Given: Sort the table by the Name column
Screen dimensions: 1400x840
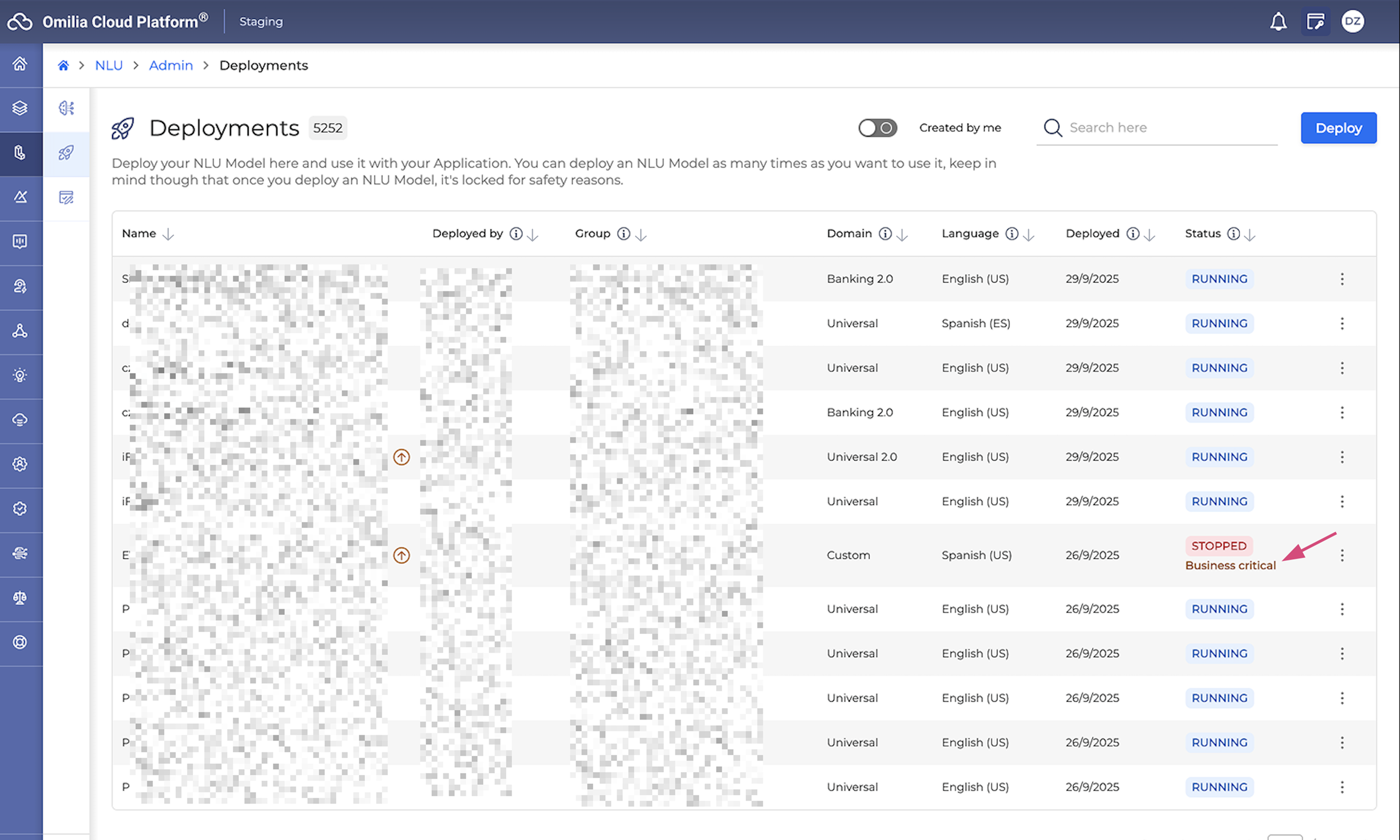Looking at the screenshot, I should click(x=168, y=234).
